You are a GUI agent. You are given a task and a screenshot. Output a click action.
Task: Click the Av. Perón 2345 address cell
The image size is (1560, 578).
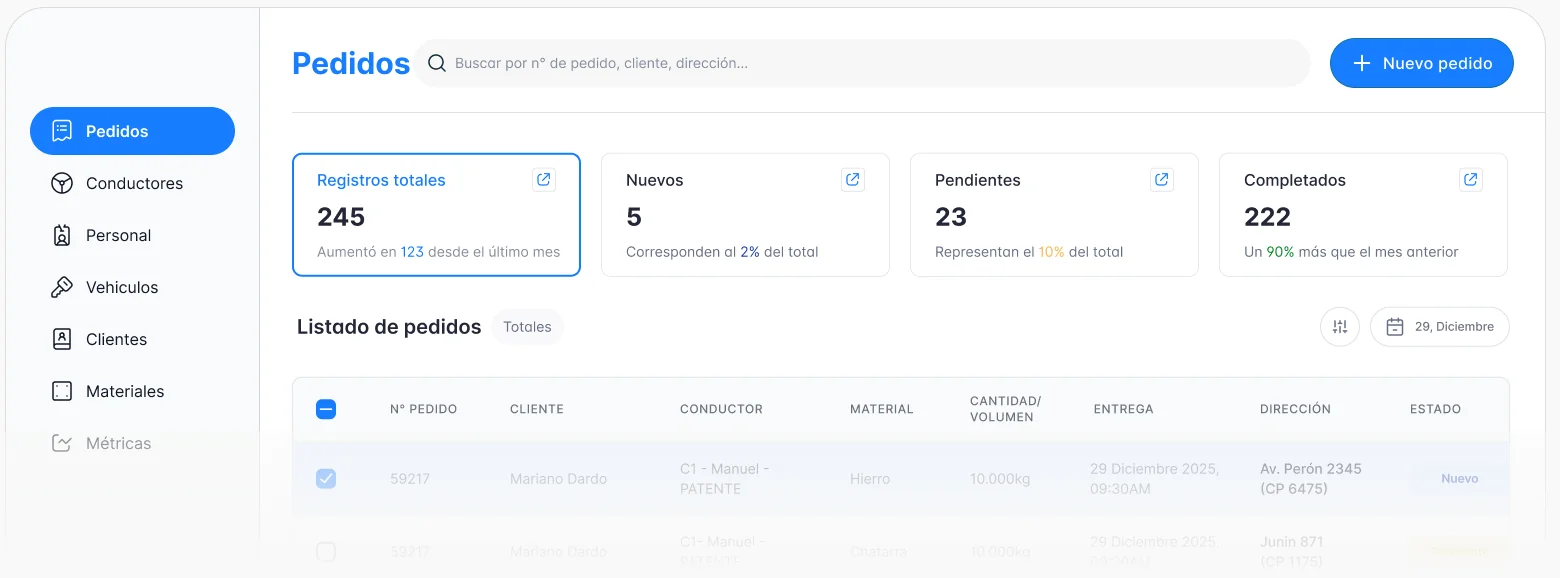(1311, 479)
